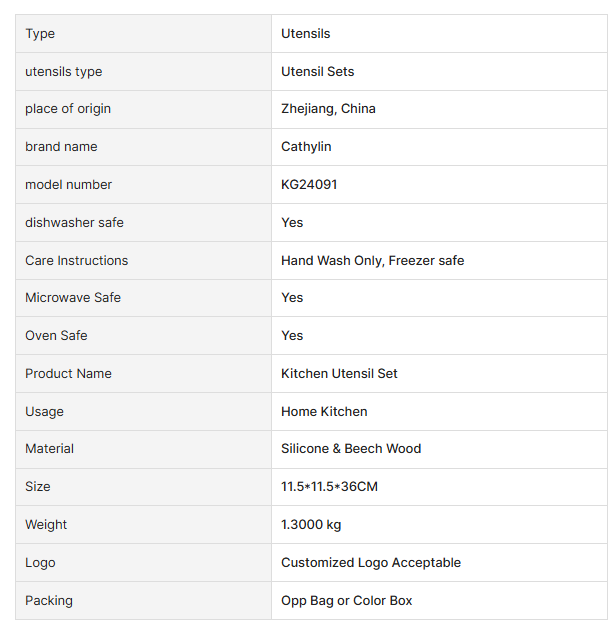Click the 'Packing' row label

(x=49, y=601)
